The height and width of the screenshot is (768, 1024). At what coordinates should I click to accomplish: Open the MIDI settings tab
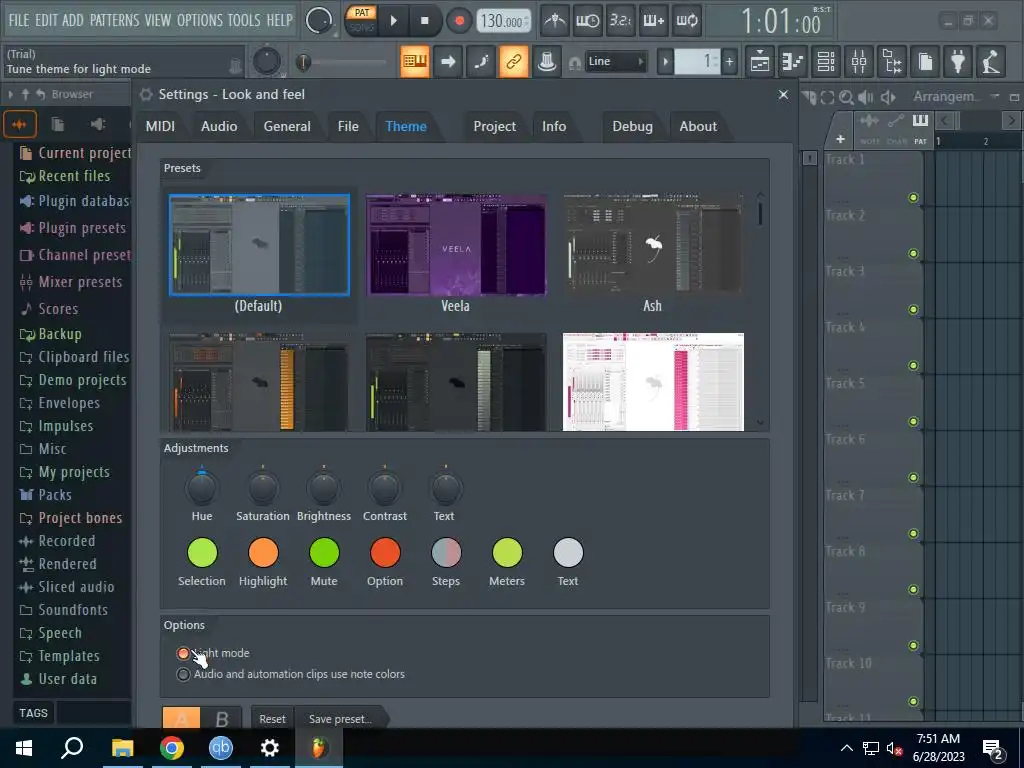[160, 127]
